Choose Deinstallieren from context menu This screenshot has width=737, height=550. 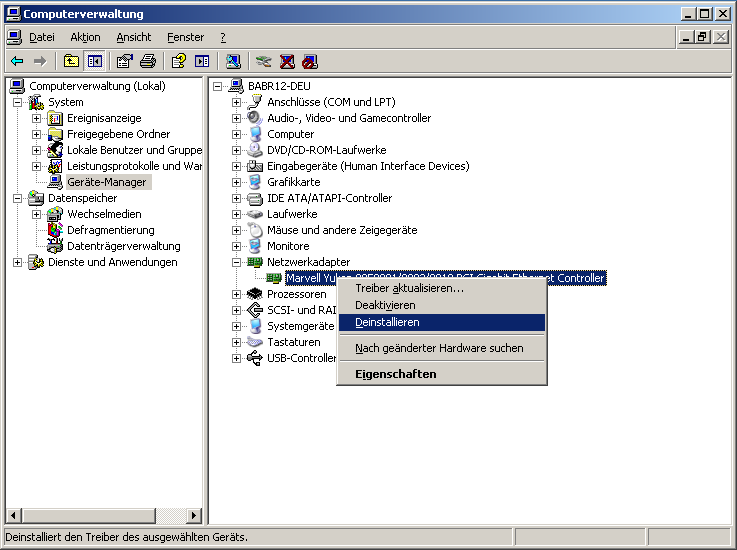[387, 322]
